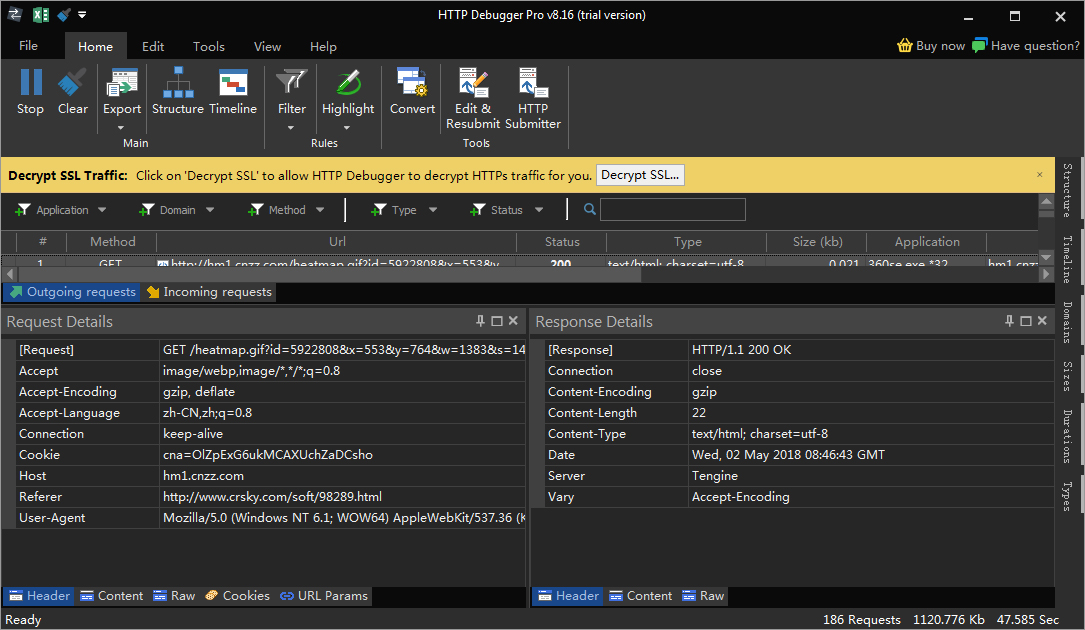Click the Have question? link
The image size is (1085, 630).
point(1034,46)
